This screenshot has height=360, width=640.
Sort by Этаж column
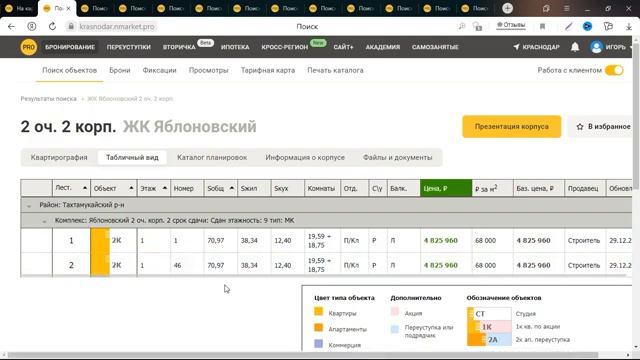(154, 188)
